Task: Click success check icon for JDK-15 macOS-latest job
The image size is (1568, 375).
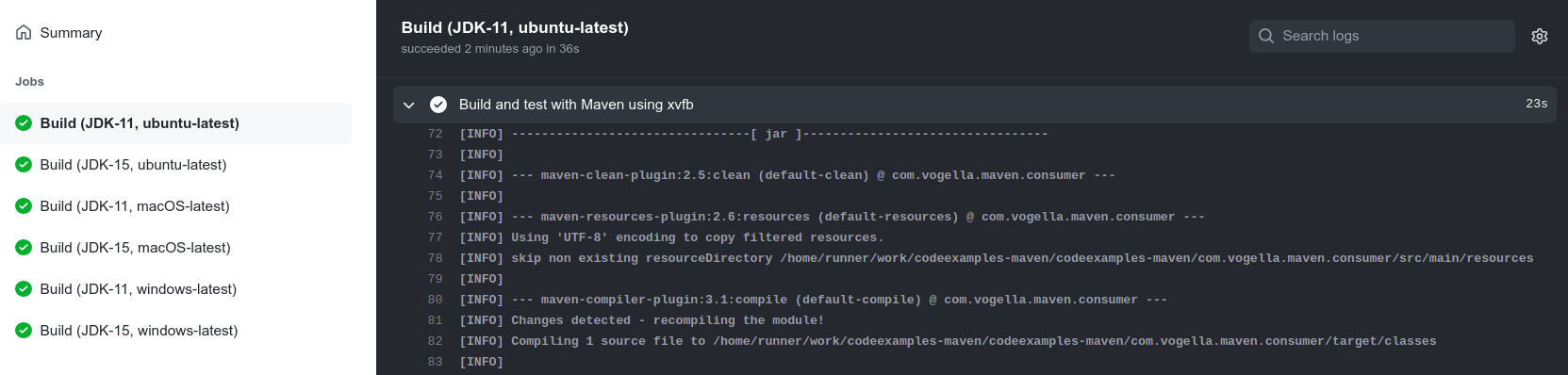Action: click(x=24, y=248)
